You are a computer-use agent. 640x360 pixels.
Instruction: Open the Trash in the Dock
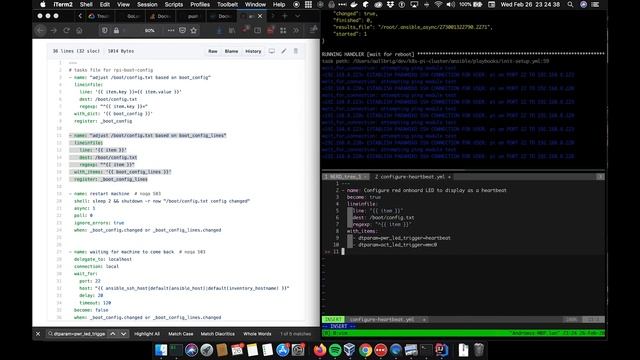pos(479,350)
